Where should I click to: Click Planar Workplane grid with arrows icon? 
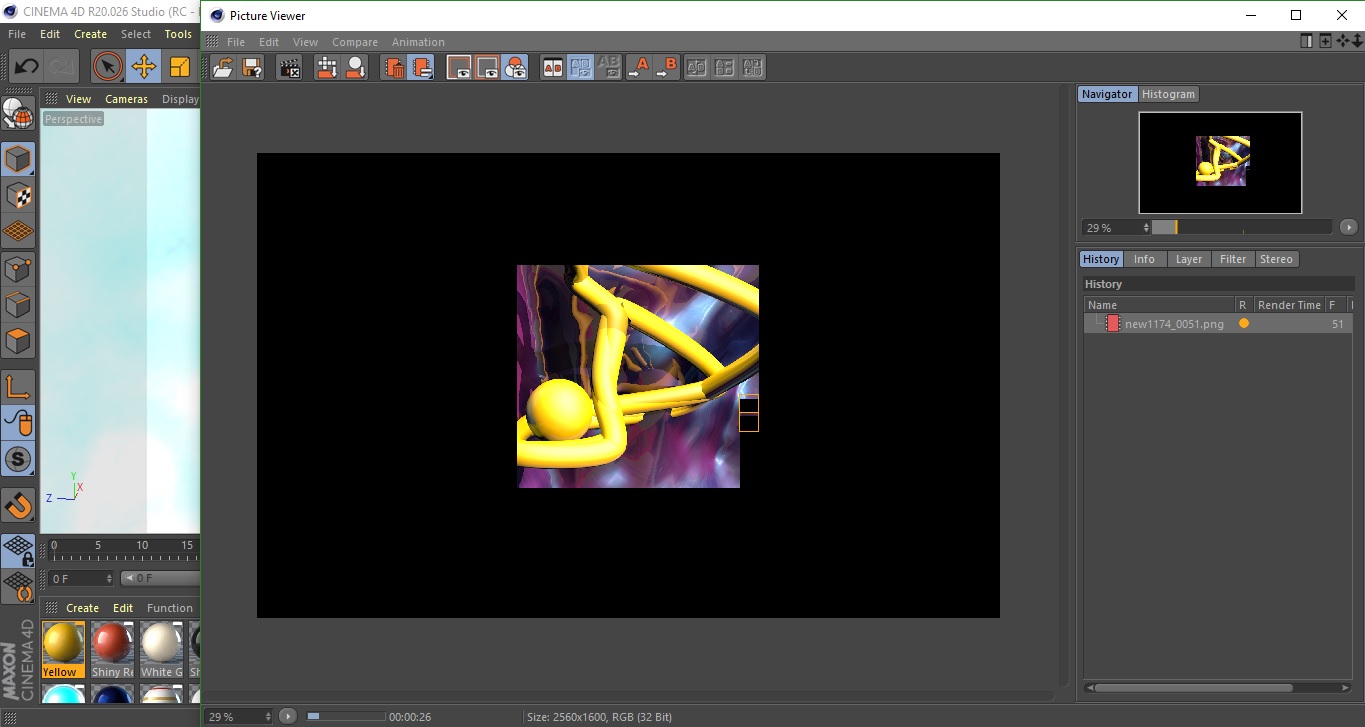click(18, 586)
